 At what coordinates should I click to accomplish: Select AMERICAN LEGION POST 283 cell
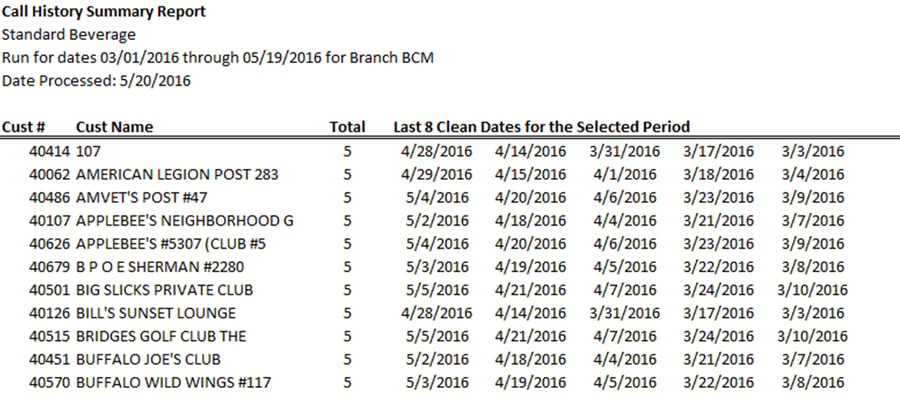(x=177, y=174)
